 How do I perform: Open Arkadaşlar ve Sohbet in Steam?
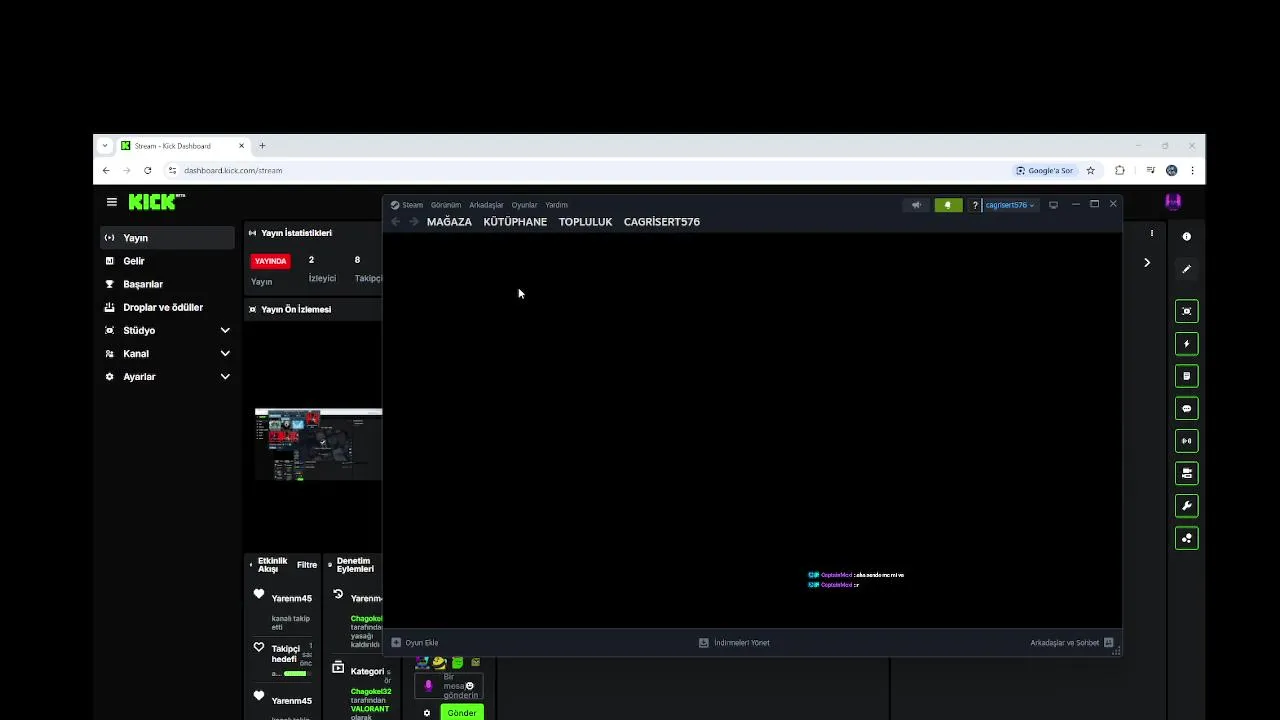(1072, 643)
